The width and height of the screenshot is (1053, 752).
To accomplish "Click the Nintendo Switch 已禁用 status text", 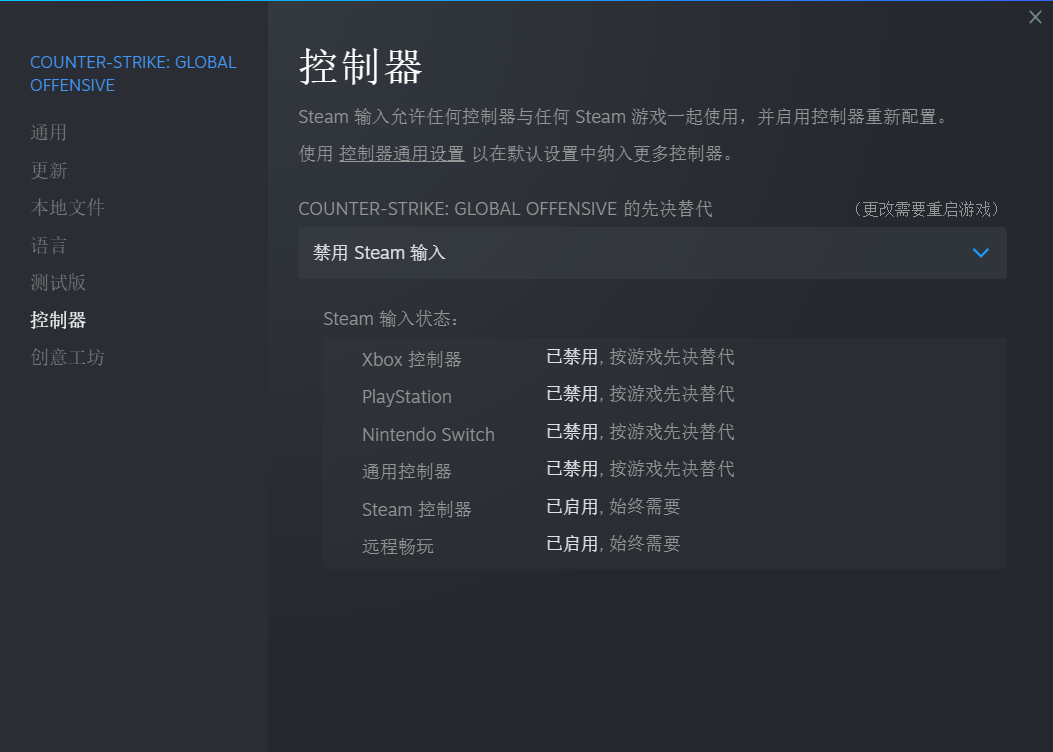I will (x=571, y=431).
